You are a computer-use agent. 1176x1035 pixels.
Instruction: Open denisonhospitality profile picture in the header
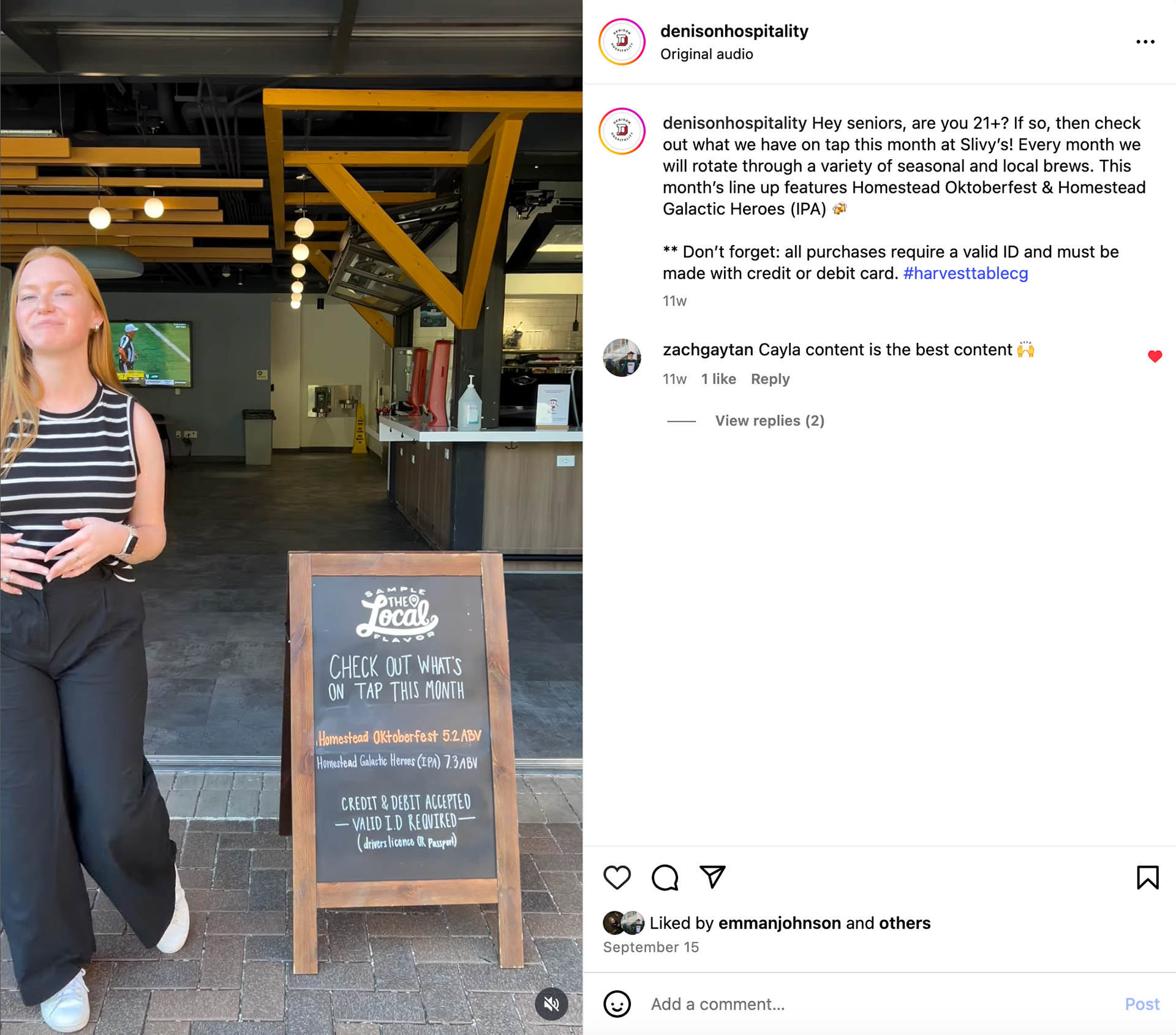click(x=622, y=42)
